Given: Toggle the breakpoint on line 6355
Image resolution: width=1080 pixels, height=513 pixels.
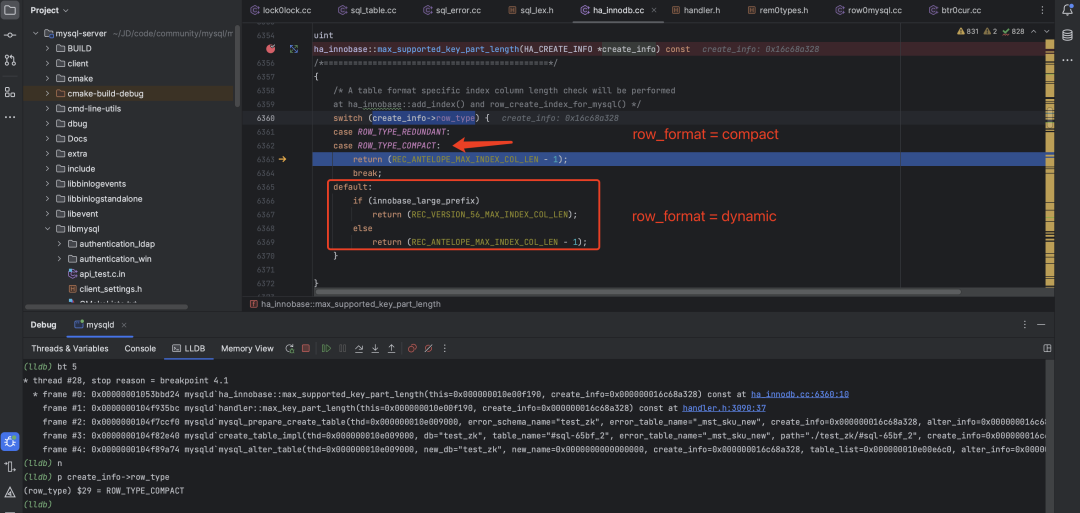Looking at the screenshot, I should (x=270, y=48).
